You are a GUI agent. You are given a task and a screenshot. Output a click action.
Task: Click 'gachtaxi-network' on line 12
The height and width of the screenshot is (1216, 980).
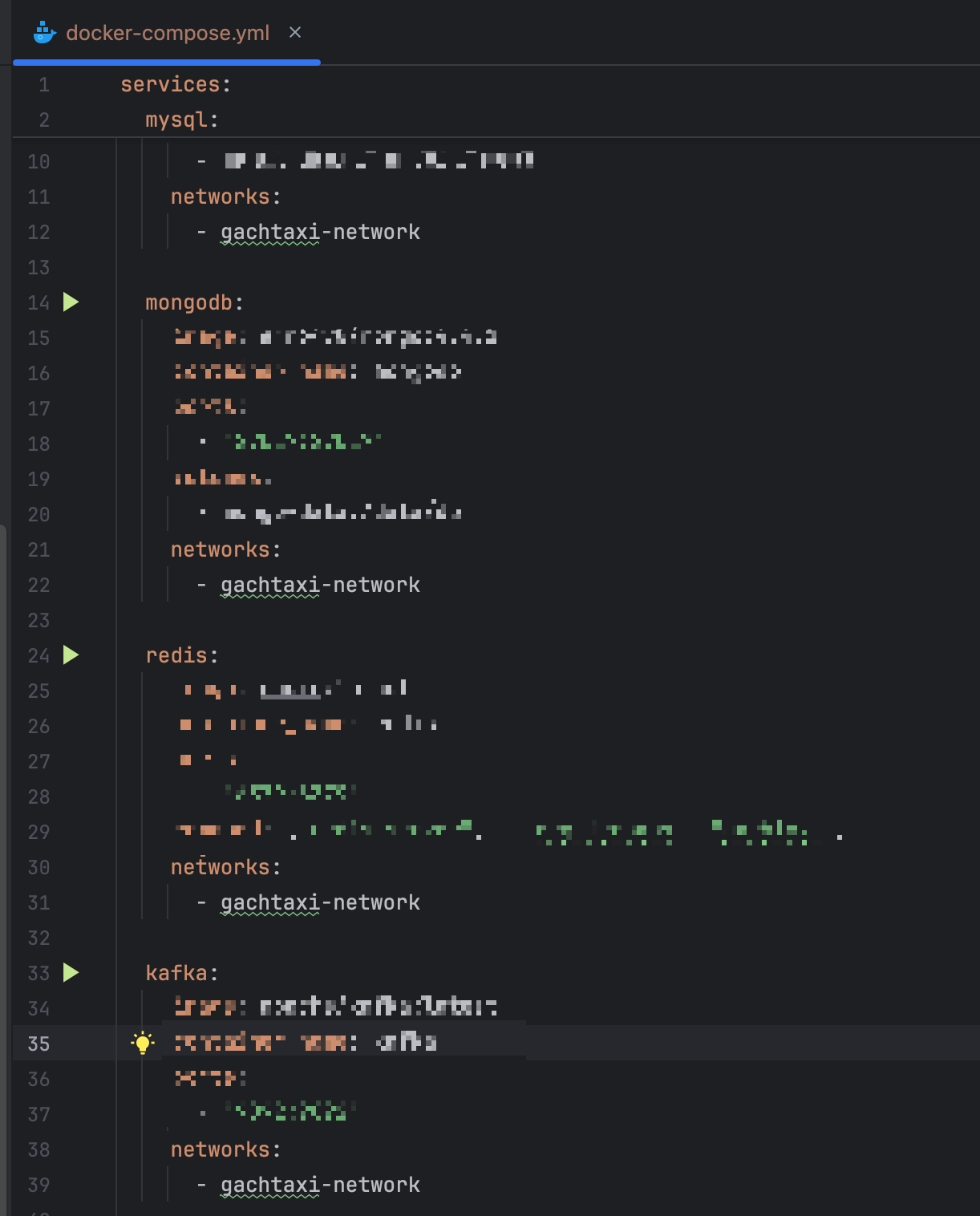pos(320,232)
